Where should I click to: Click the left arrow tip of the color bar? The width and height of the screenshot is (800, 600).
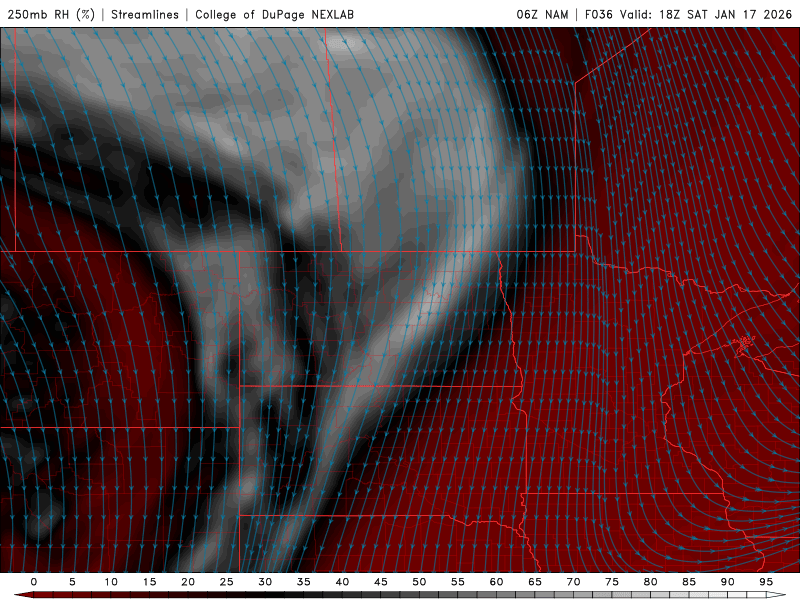click(20, 595)
